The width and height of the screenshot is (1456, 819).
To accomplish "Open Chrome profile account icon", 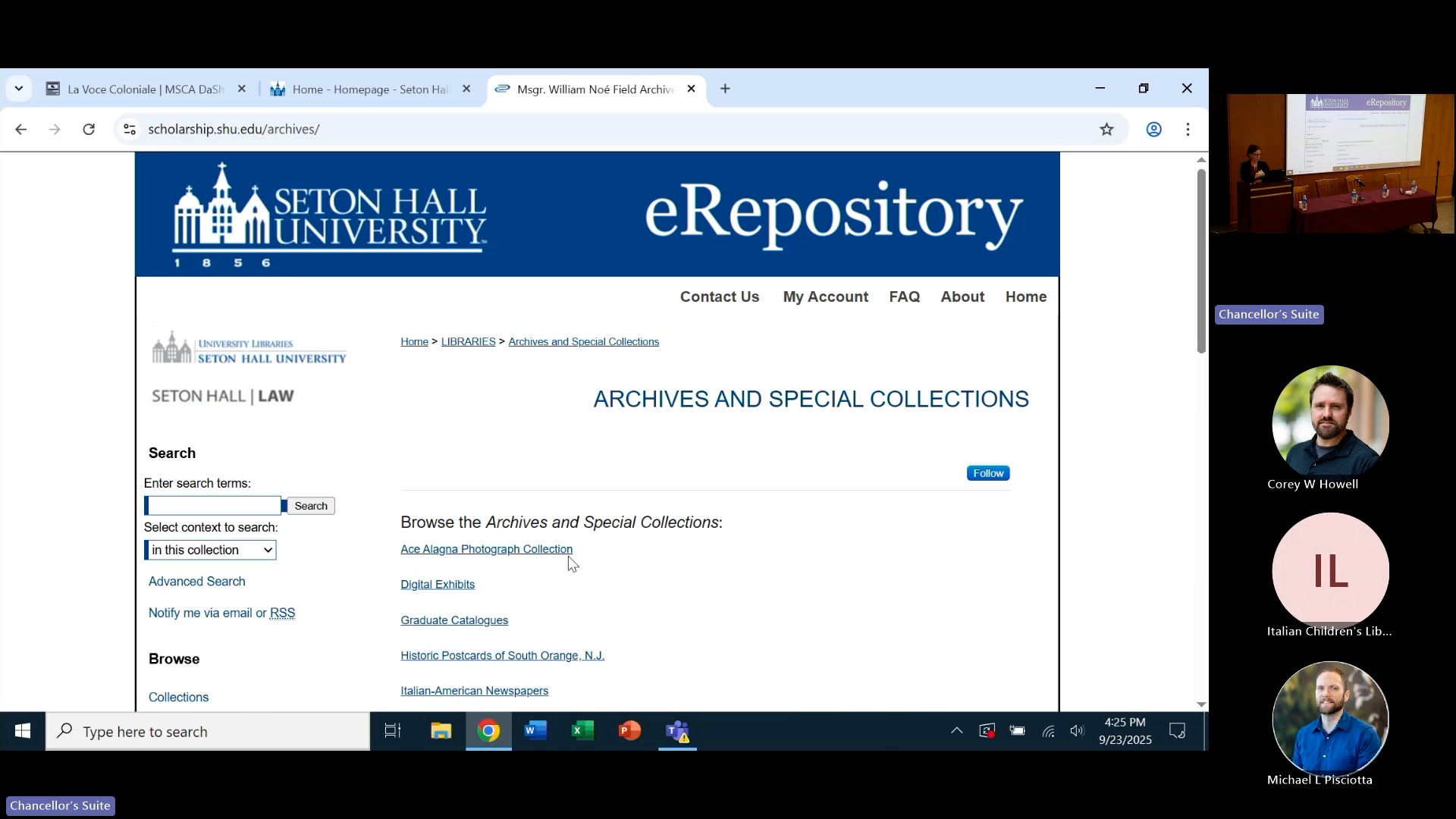I will [1153, 130].
